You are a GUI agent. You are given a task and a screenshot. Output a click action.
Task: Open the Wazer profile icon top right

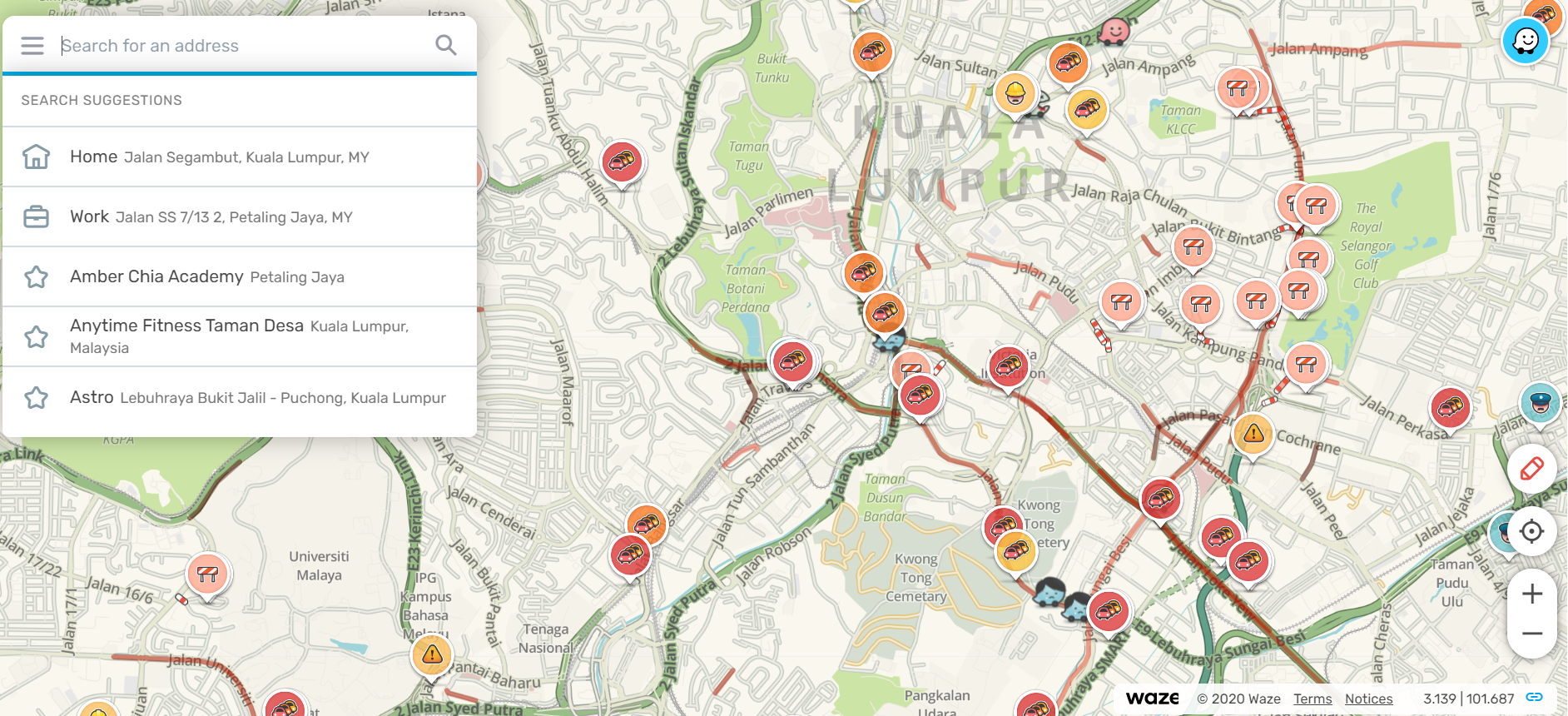tap(1526, 40)
